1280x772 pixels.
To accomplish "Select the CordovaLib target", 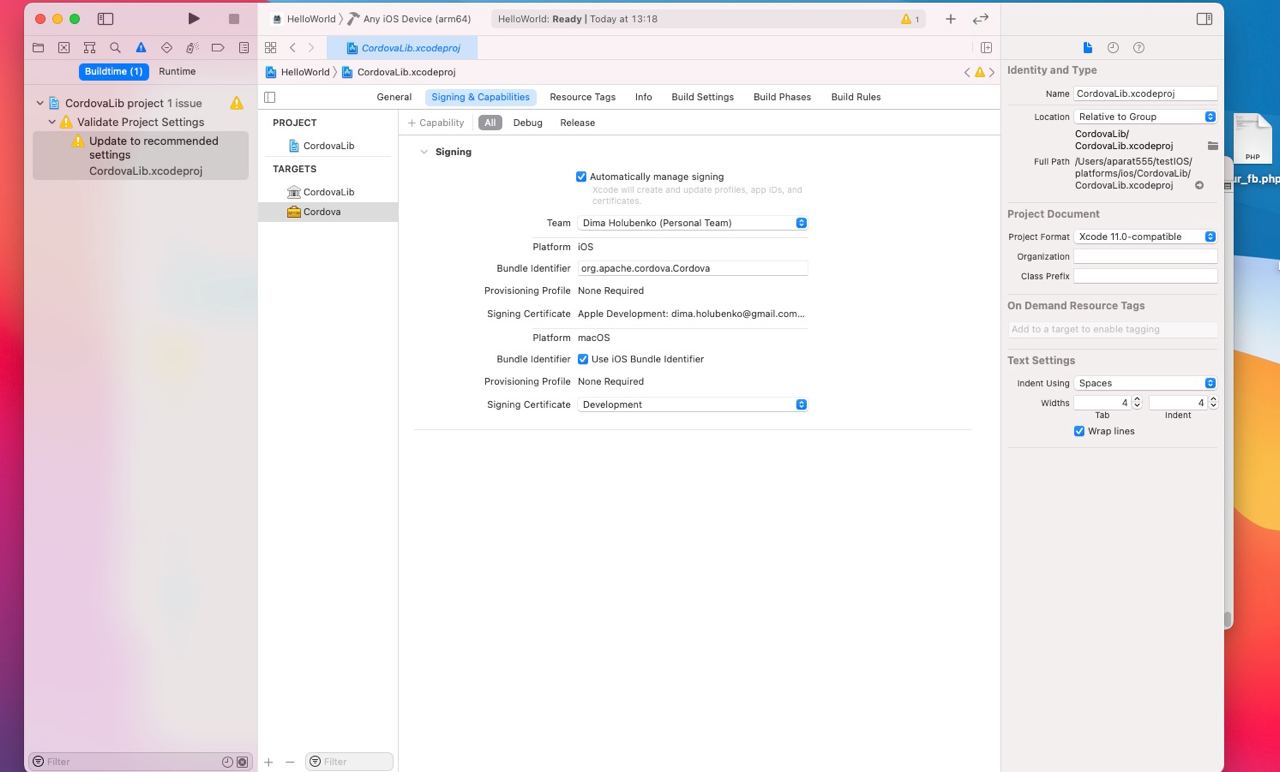I will 328,192.
